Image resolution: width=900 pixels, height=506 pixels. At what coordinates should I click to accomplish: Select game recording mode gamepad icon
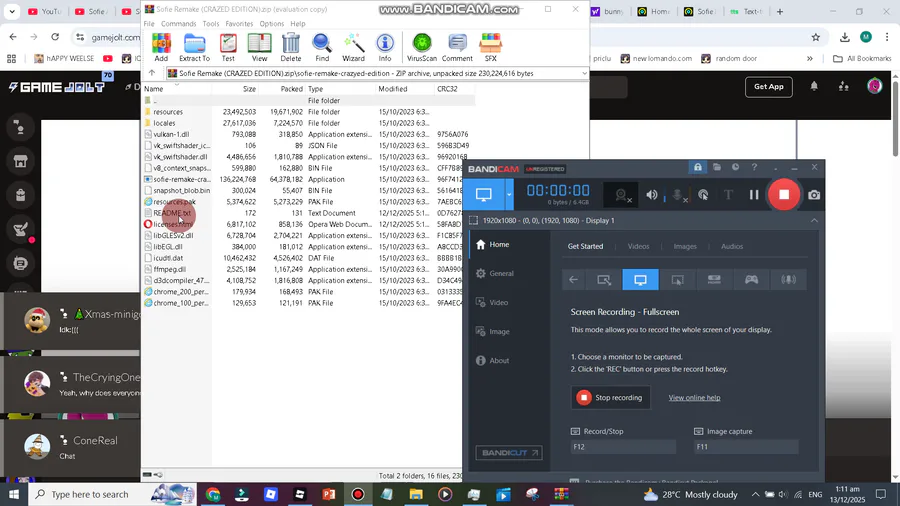tap(751, 279)
